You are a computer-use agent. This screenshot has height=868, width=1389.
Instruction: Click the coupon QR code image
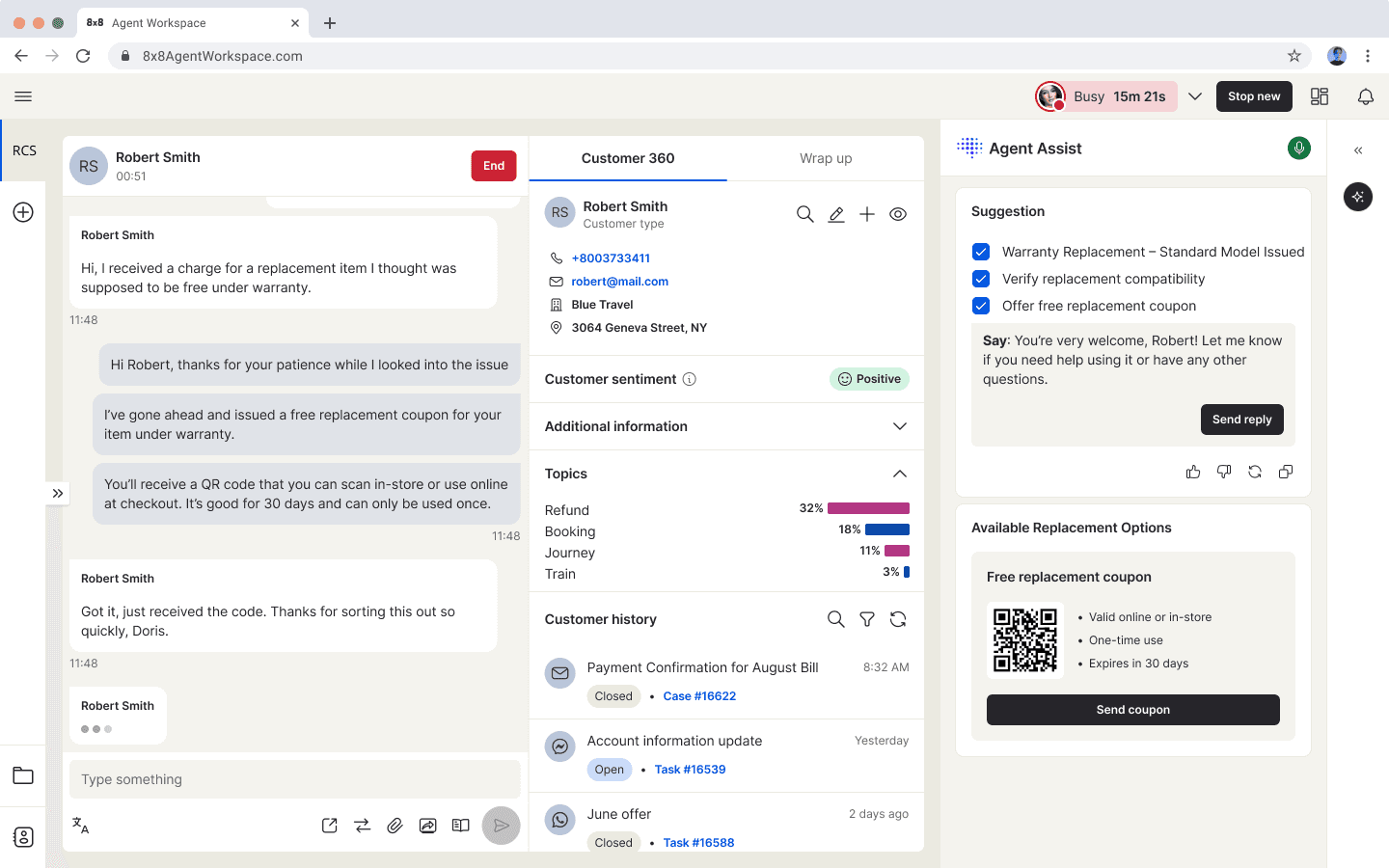(x=1025, y=640)
